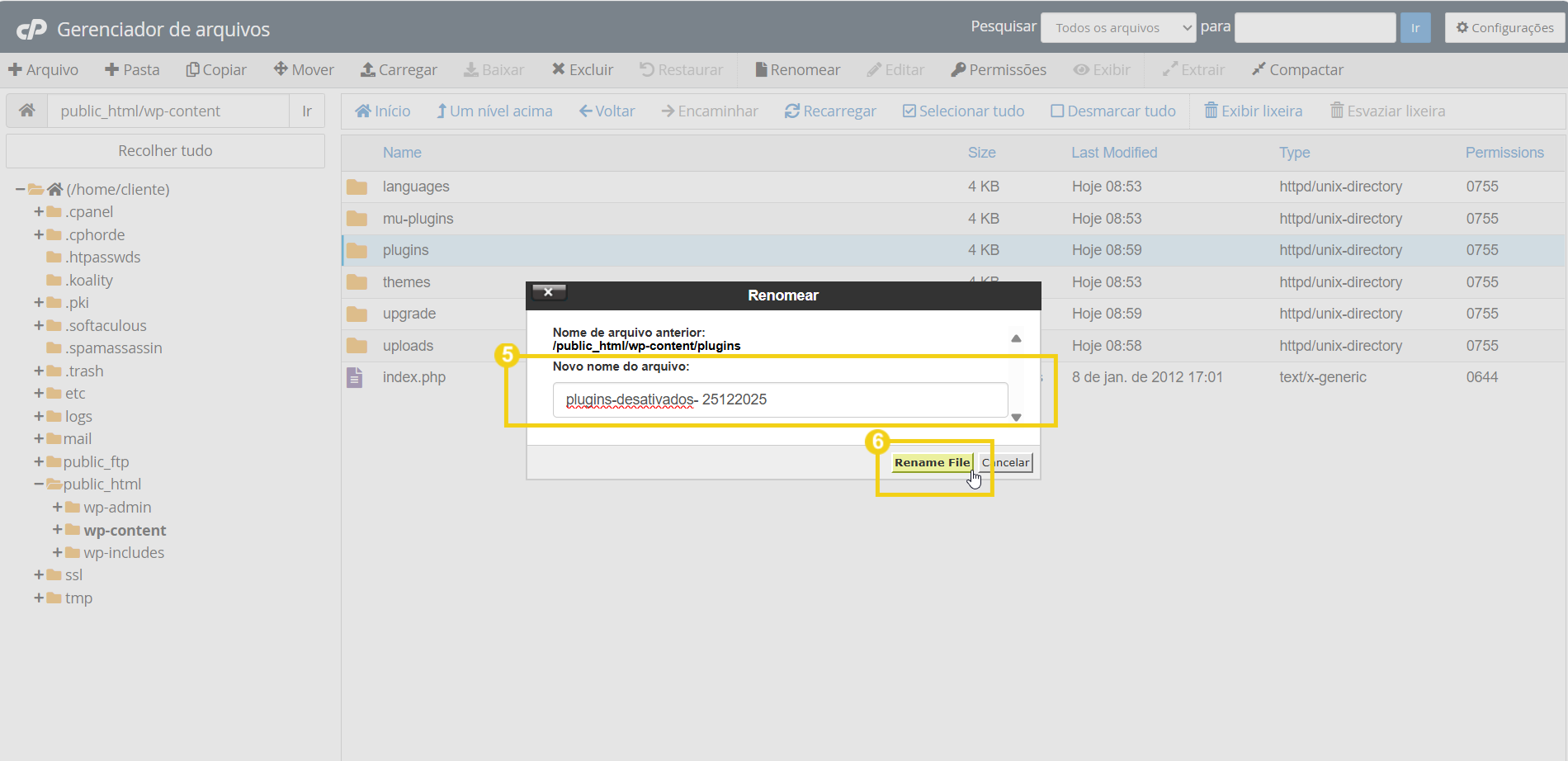Click Encaminhar navigation link
This screenshot has height=761, width=1568.
coord(710,111)
